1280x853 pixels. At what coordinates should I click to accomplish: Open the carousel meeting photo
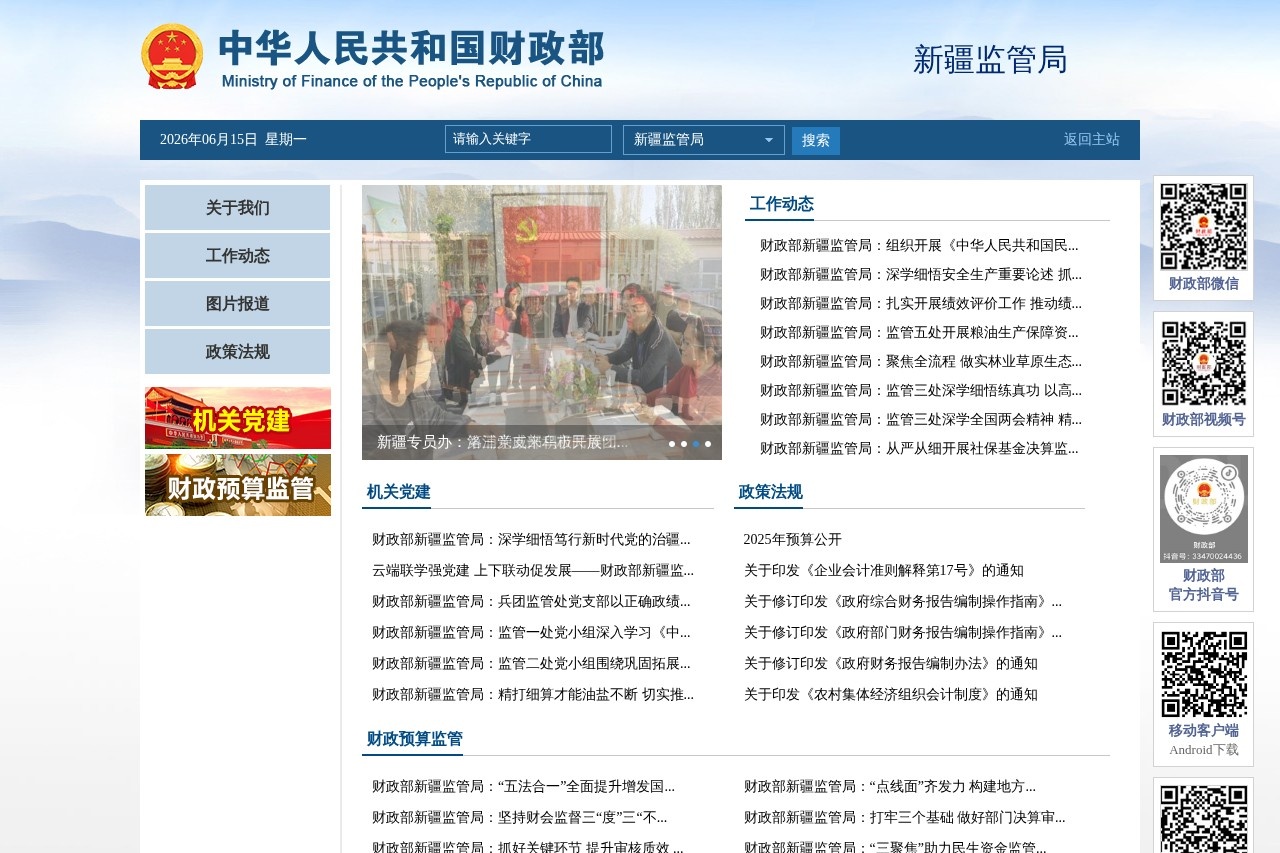[542, 322]
